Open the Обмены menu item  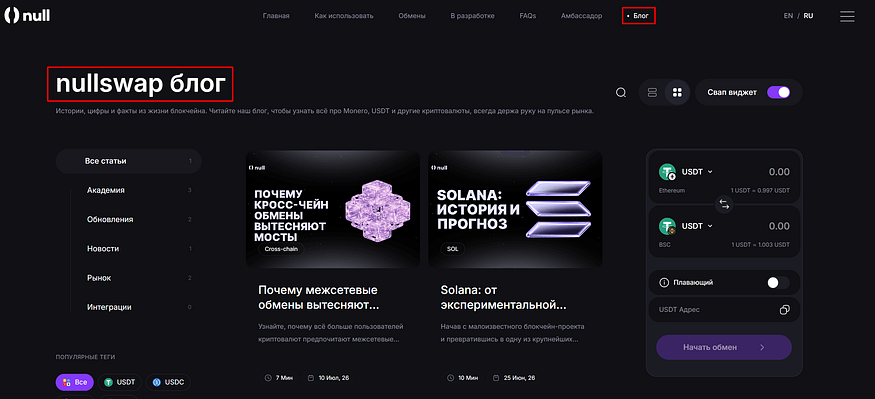pos(412,16)
